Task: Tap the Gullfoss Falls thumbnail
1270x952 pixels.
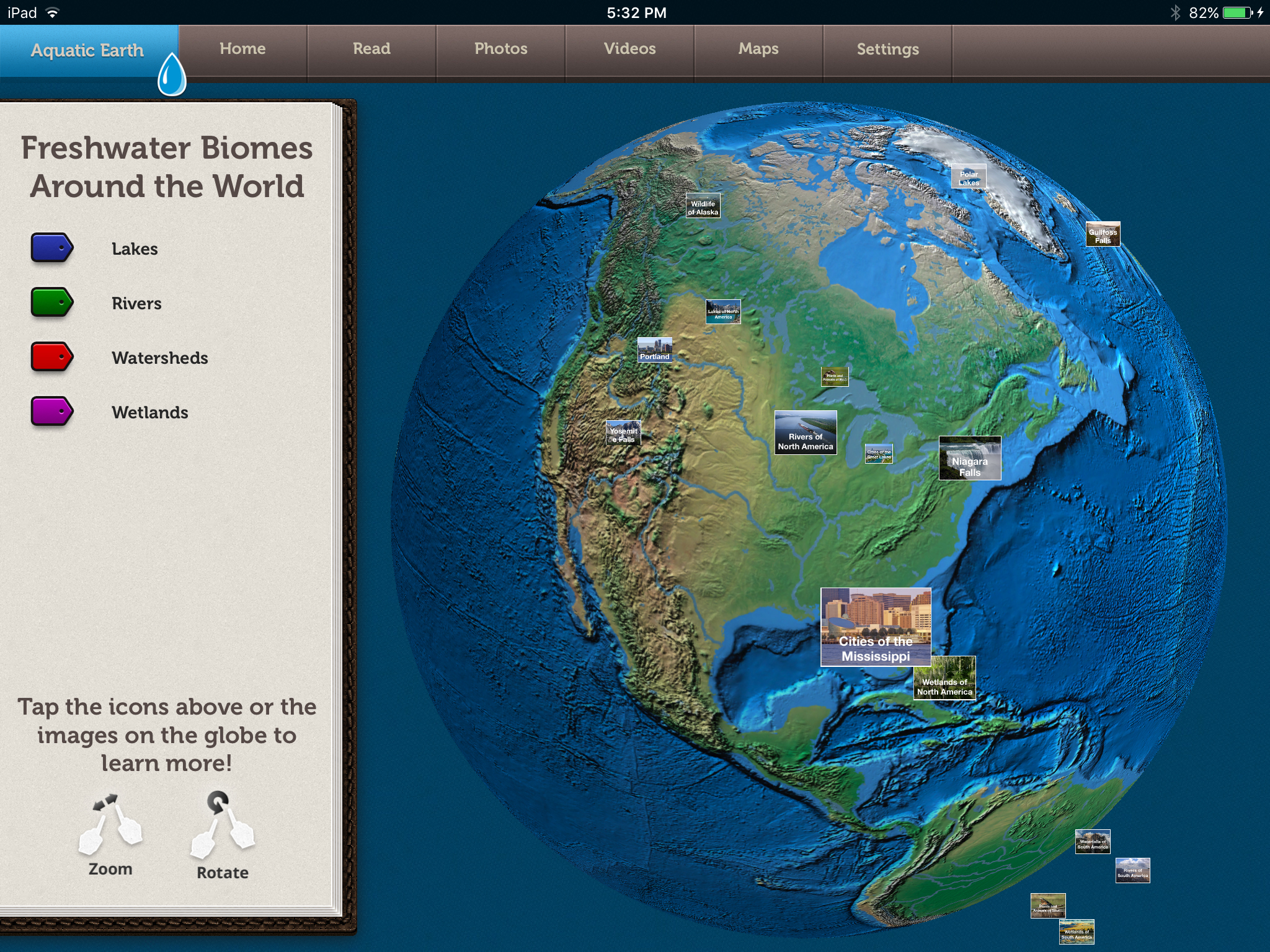Action: [1103, 234]
